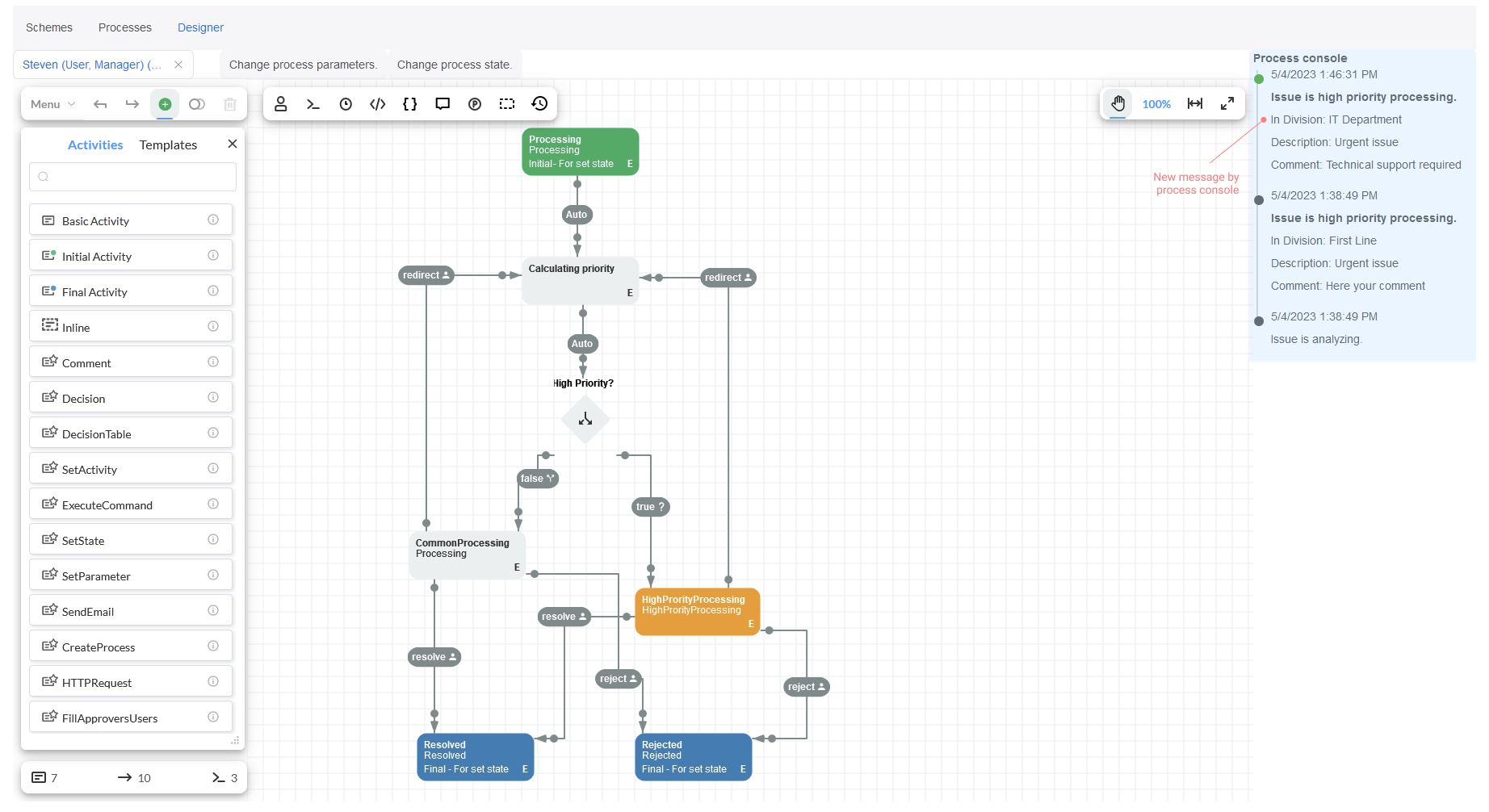Select SetActivity from the list
This screenshot has height=812, width=1489.
tap(131, 469)
